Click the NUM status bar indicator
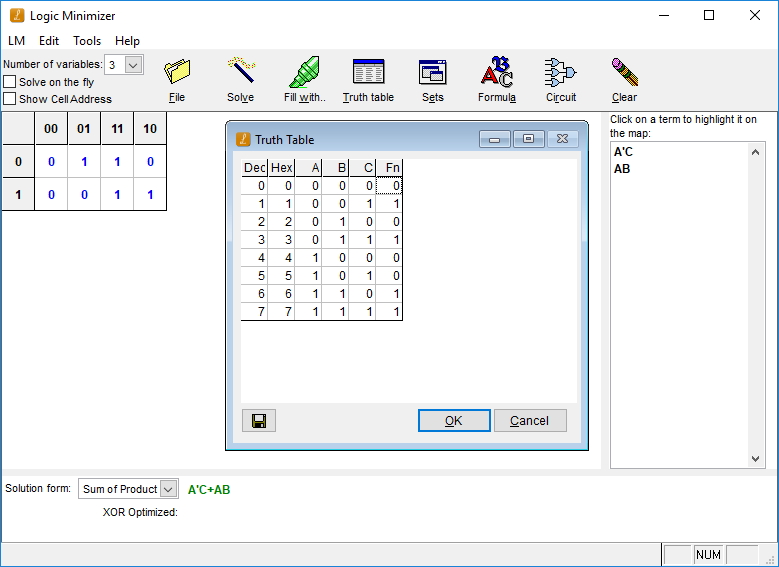Viewport: 779px width, 567px height. point(708,555)
